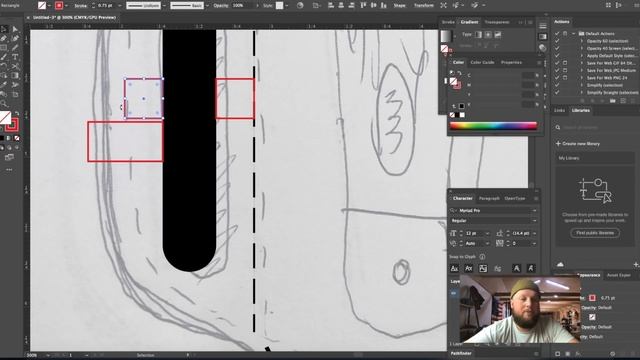The image size is (640, 360).
Task: Switch to the Color Guide tab
Action: click(482, 62)
